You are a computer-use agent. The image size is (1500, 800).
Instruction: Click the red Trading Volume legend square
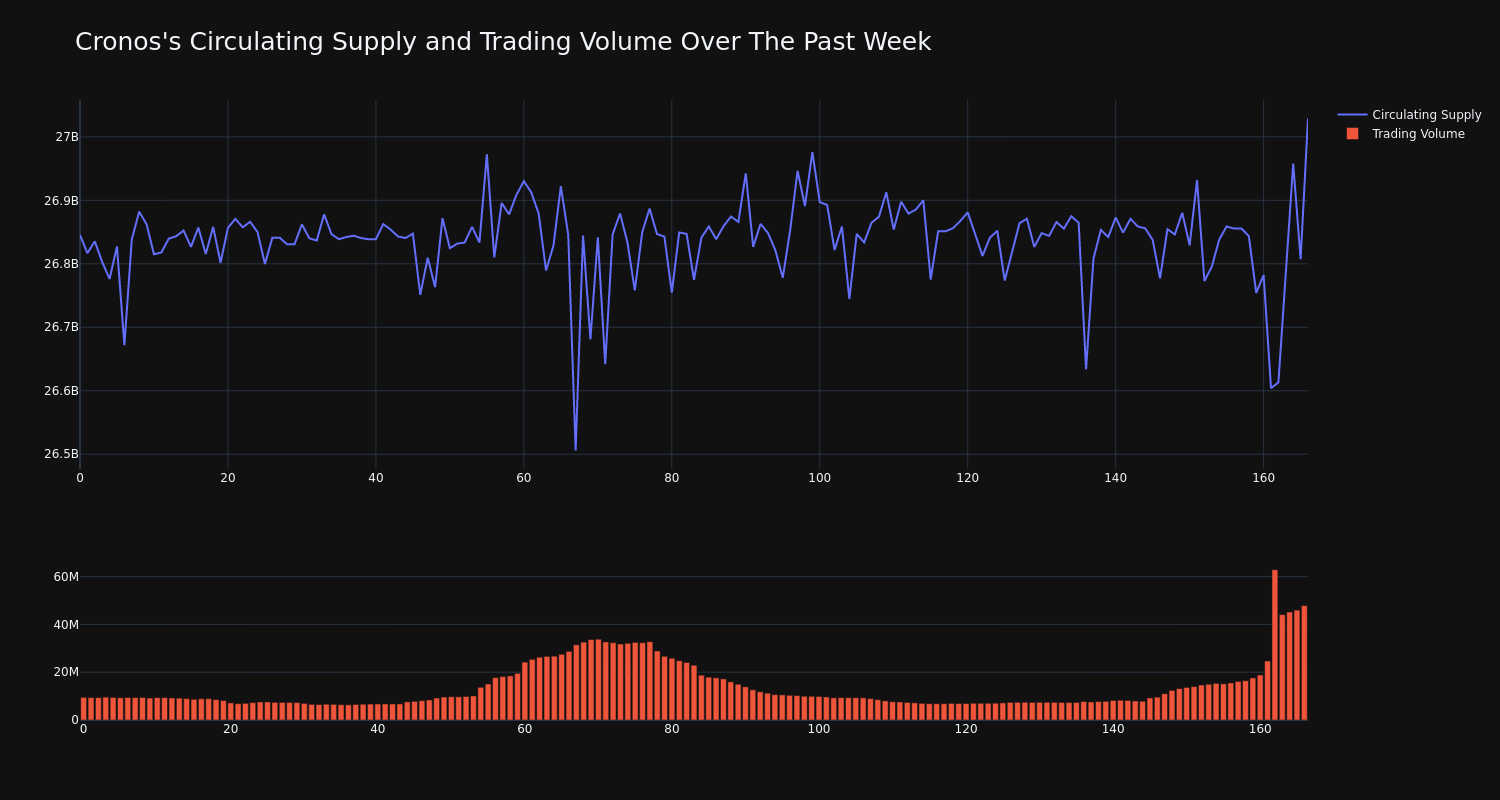(1352, 134)
